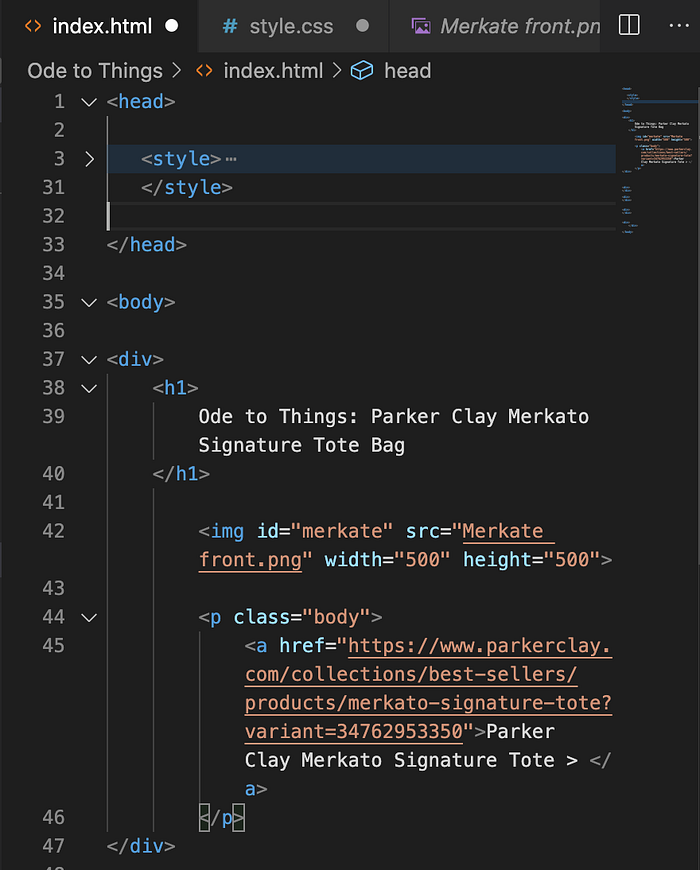700x870 pixels.
Task: Click the closing </head> tag on line 33
Action: [146, 245]
